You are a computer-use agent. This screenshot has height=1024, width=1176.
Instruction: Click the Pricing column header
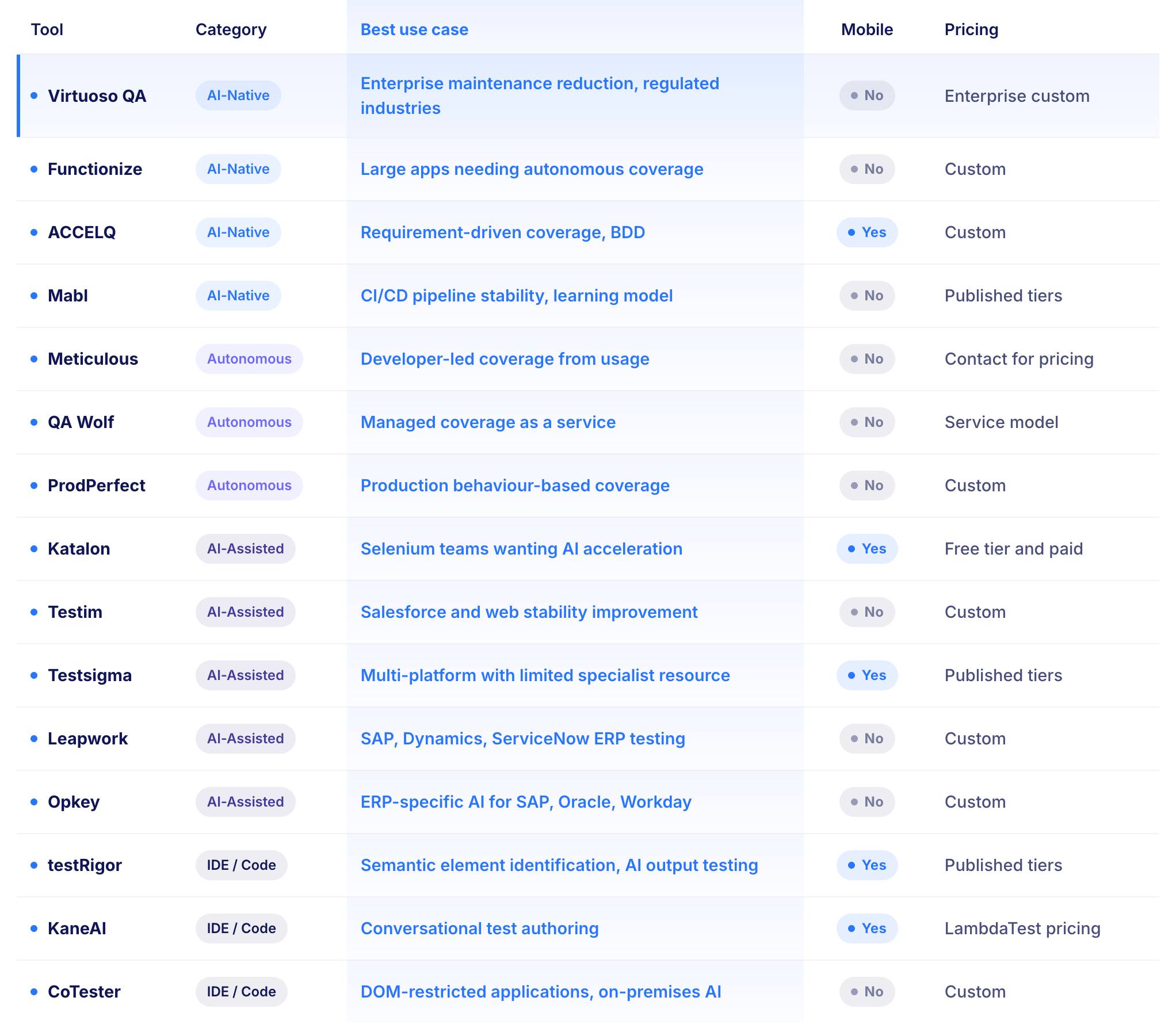click(x=971, y=29)
